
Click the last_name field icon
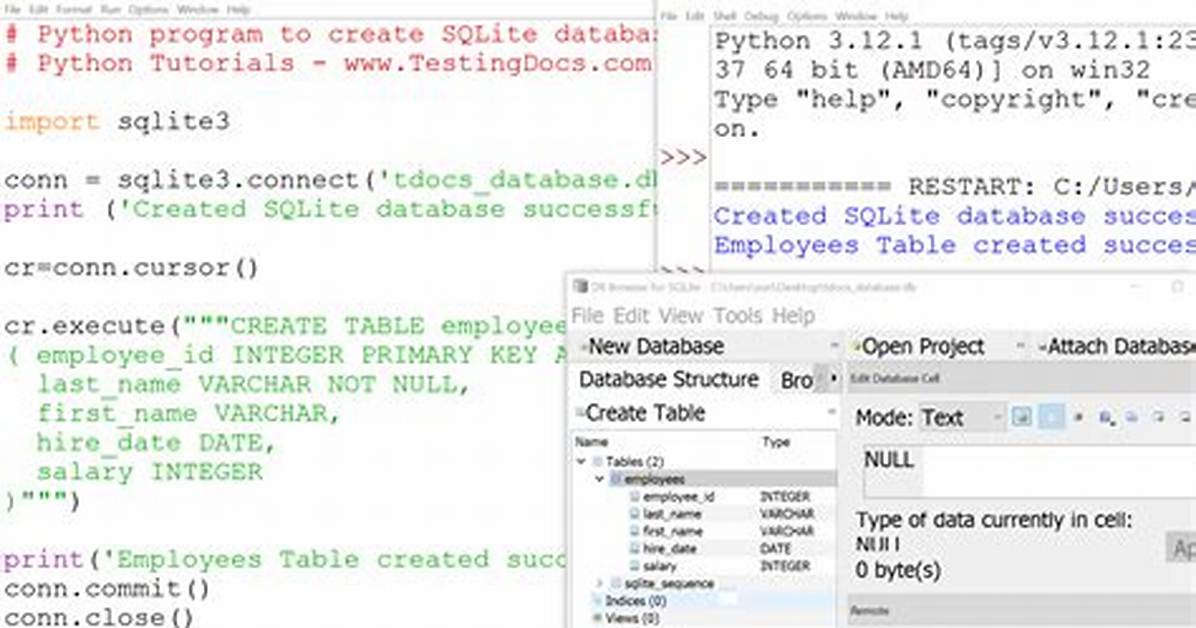pos(635,514)
